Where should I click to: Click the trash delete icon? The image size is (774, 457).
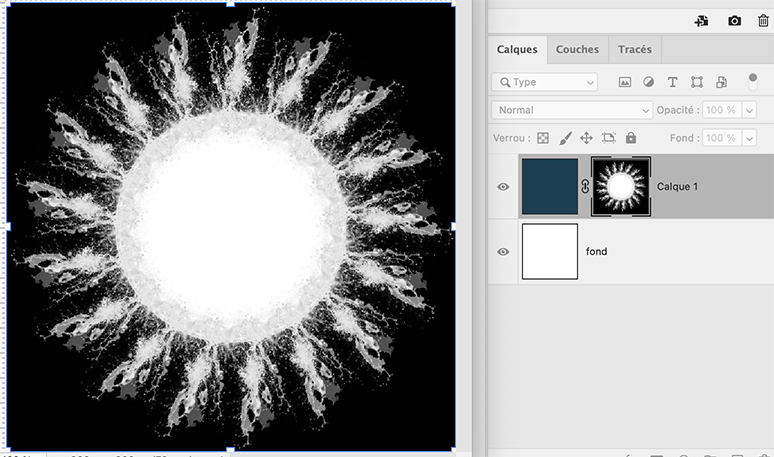click(x=763, y=20)
